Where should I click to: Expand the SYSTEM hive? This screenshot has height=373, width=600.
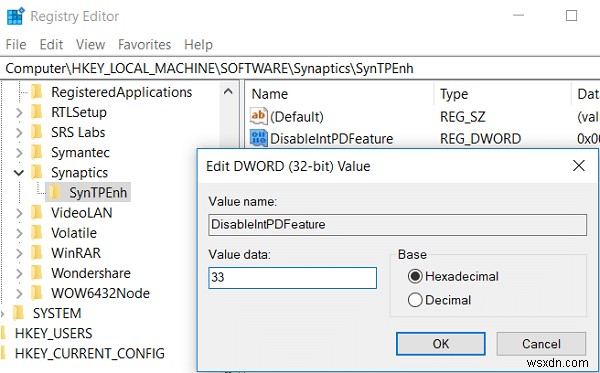pyautogui.click(x=3, y=314)
